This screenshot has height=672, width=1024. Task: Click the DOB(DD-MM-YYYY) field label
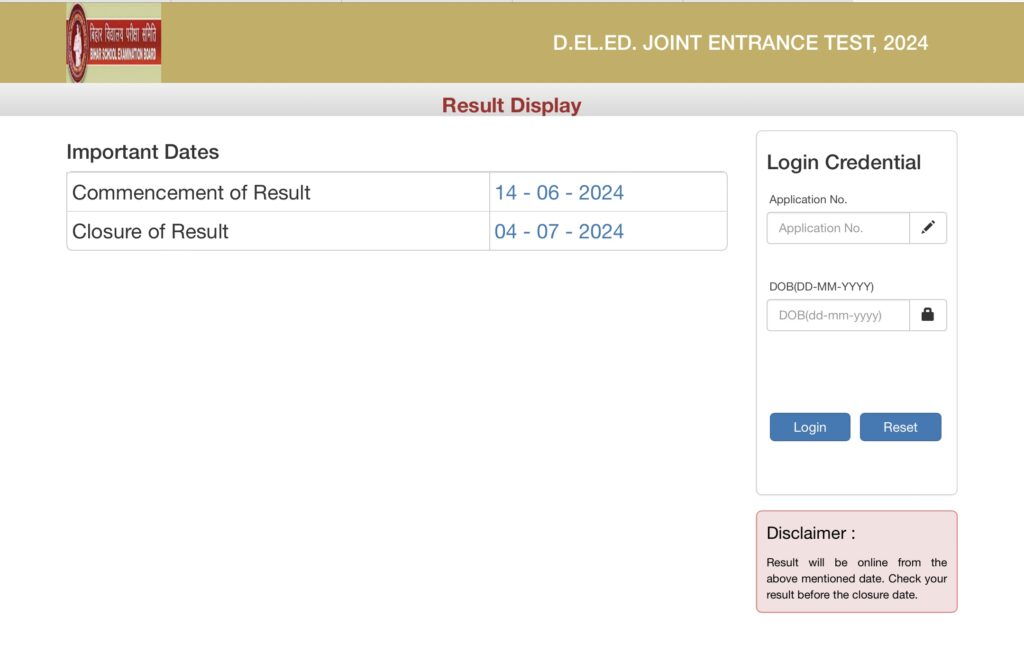(x=822, y=286)
